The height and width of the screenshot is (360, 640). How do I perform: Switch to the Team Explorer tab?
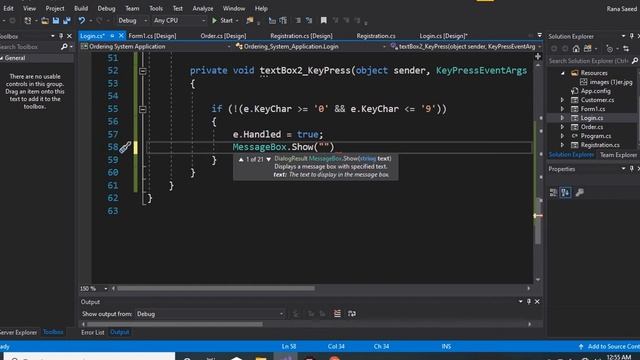click(x=618, y=155)
